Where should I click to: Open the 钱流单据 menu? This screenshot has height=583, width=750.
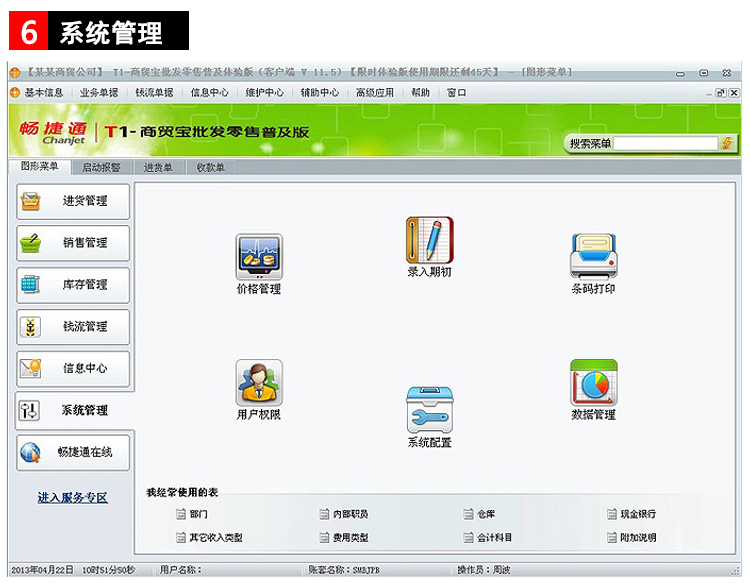click(x=154, y=92)
